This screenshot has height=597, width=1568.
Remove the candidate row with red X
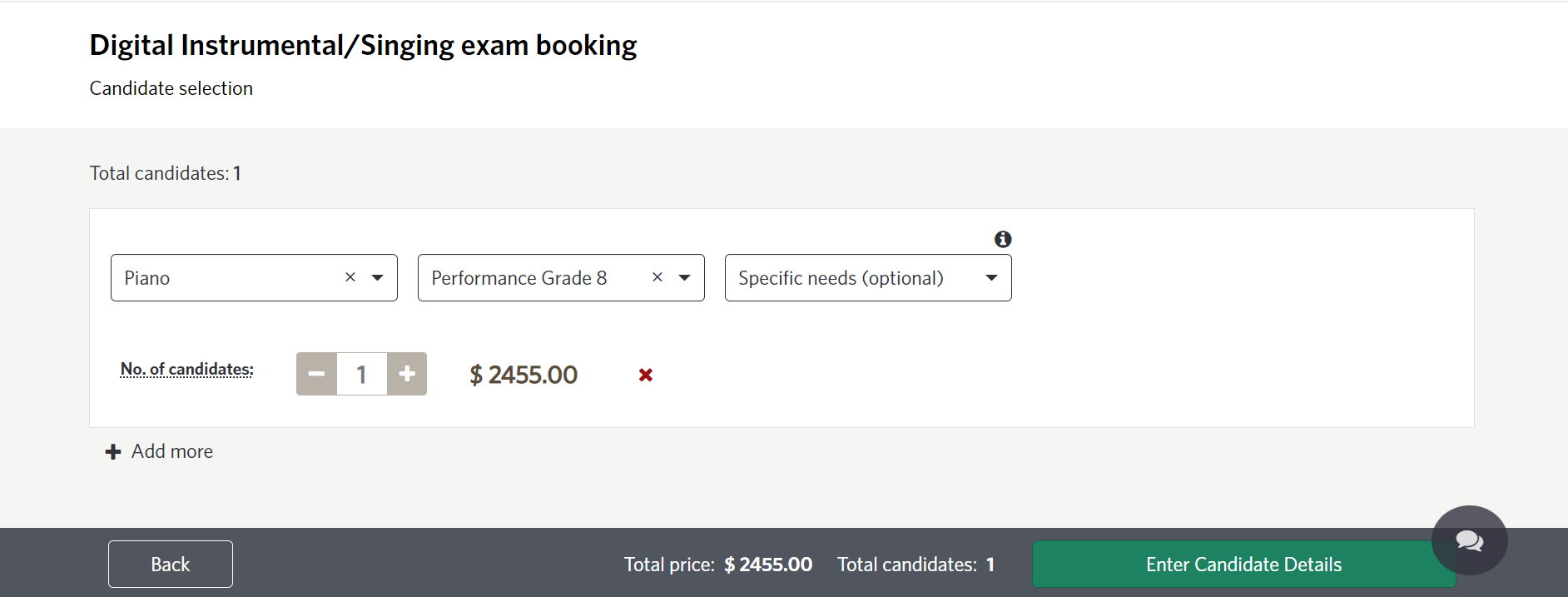point(645,375)
